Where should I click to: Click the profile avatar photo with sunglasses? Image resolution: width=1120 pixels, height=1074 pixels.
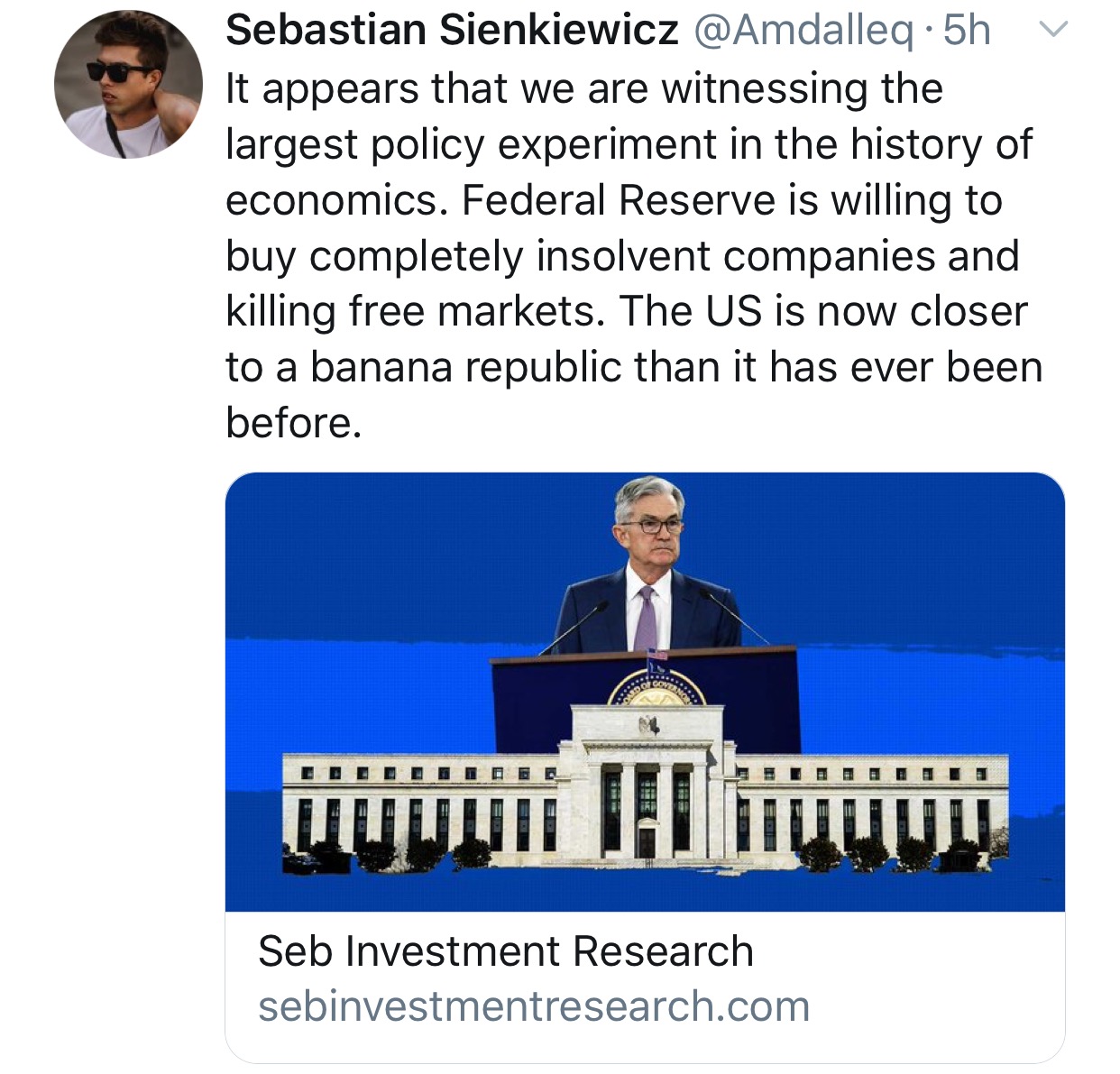[x=128, y=85]
